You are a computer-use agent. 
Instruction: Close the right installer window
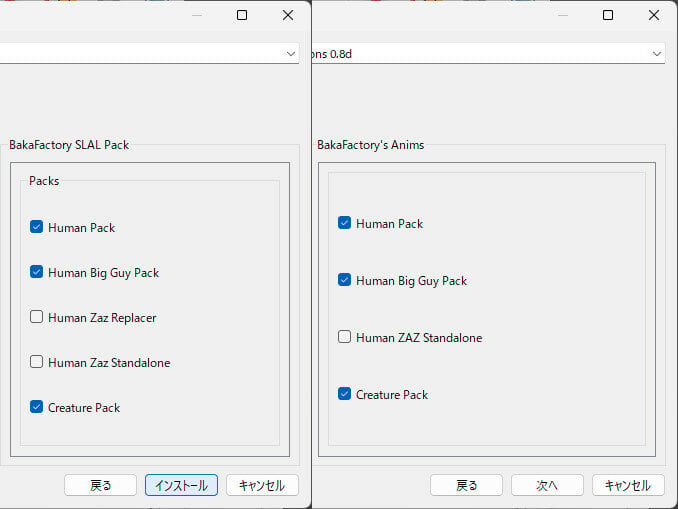coord(654,16)
